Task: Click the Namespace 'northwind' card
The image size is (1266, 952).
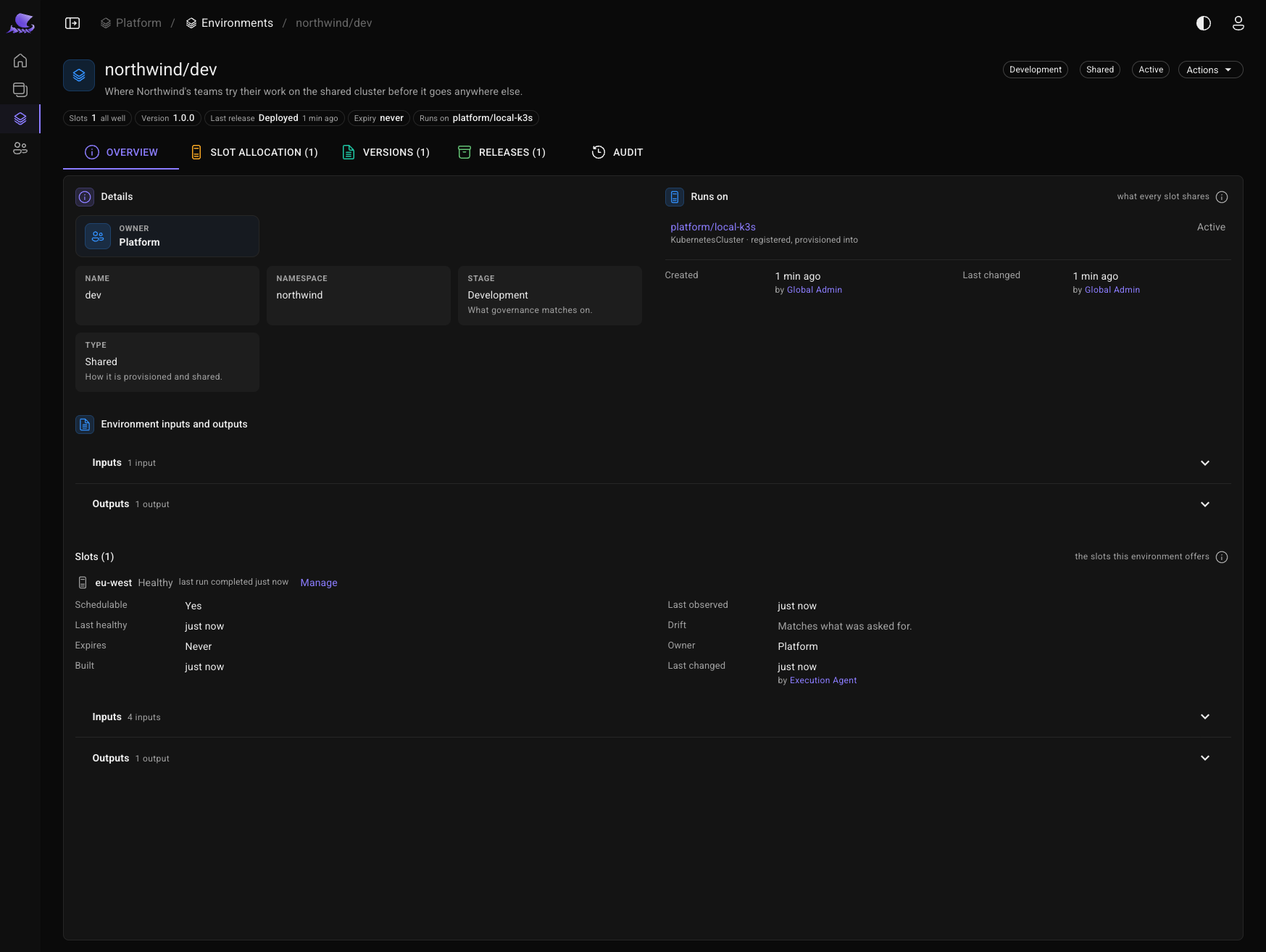Action: [x=359, y=296]
